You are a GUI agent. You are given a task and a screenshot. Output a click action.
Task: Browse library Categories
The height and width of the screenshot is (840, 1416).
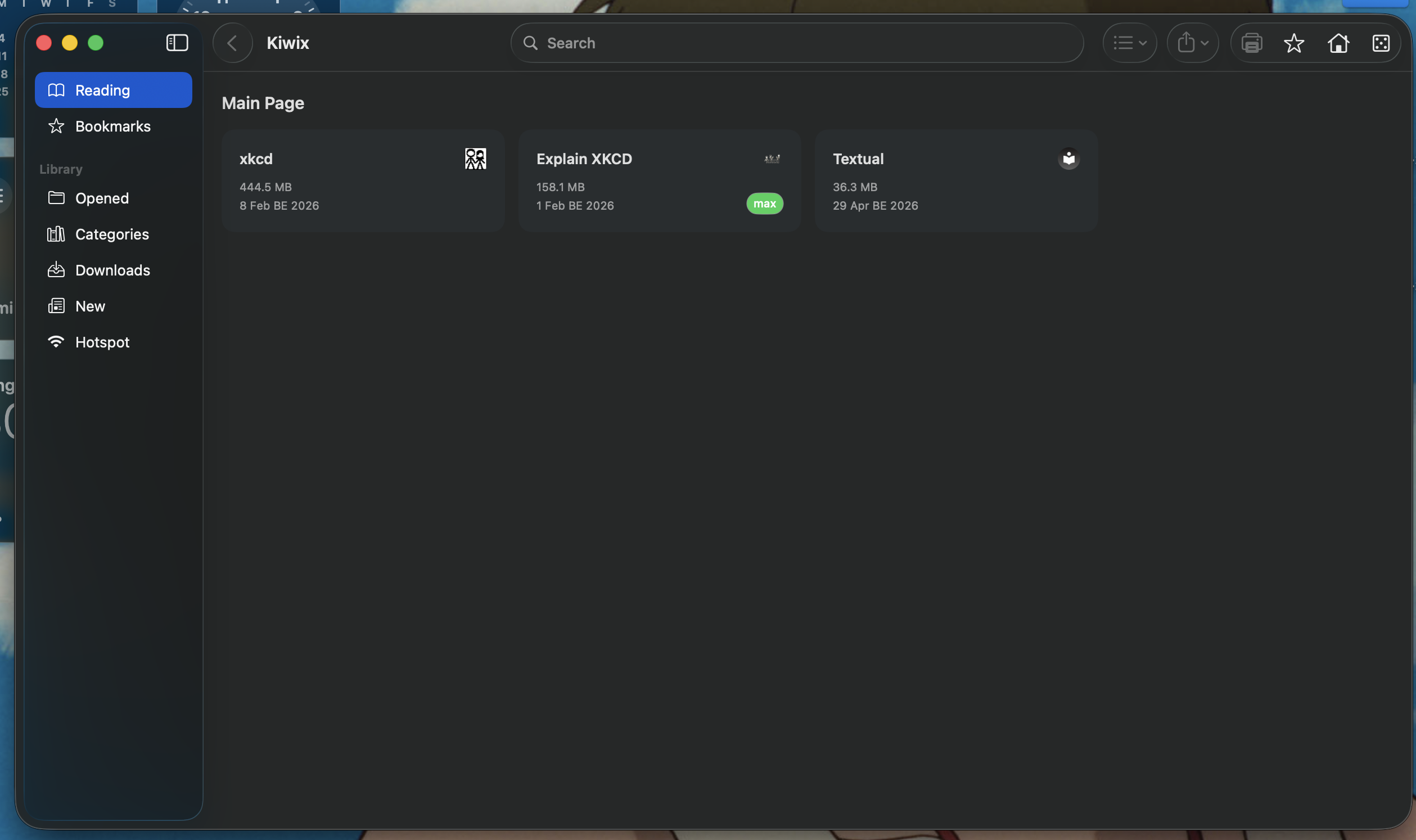[113, 234]
